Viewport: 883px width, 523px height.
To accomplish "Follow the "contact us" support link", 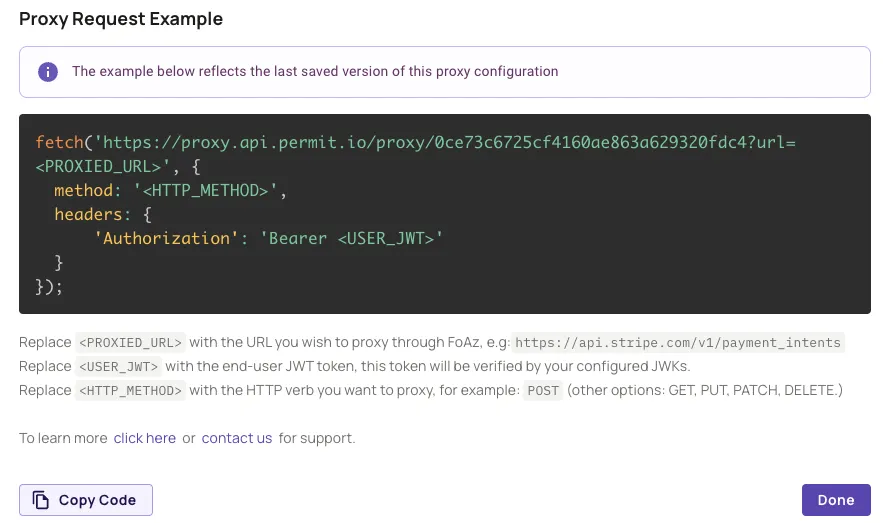I will 237,438.
